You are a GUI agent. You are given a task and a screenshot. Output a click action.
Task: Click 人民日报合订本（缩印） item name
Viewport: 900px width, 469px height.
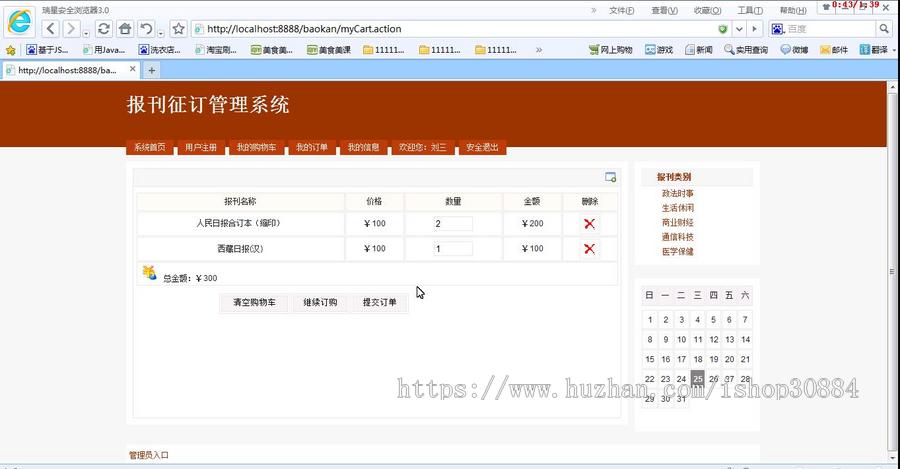pos(240,223)
